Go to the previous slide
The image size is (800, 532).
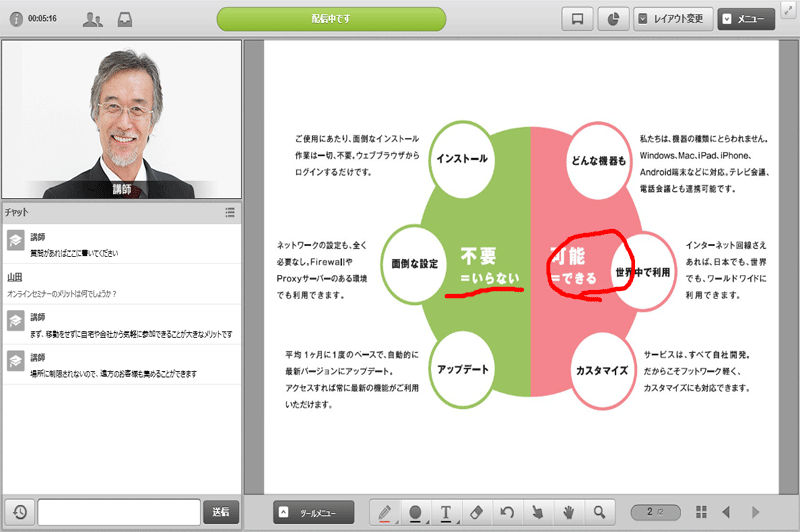tap(727, 512)
